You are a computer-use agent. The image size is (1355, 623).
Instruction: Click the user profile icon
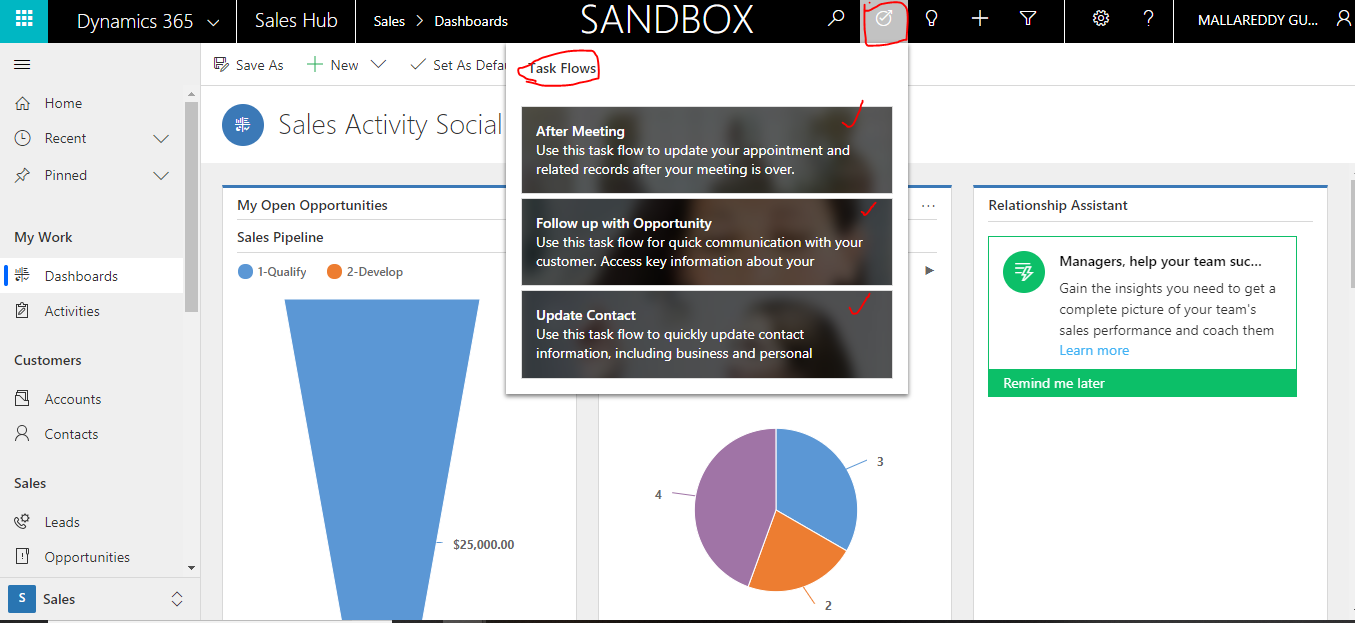(1343, 19)
